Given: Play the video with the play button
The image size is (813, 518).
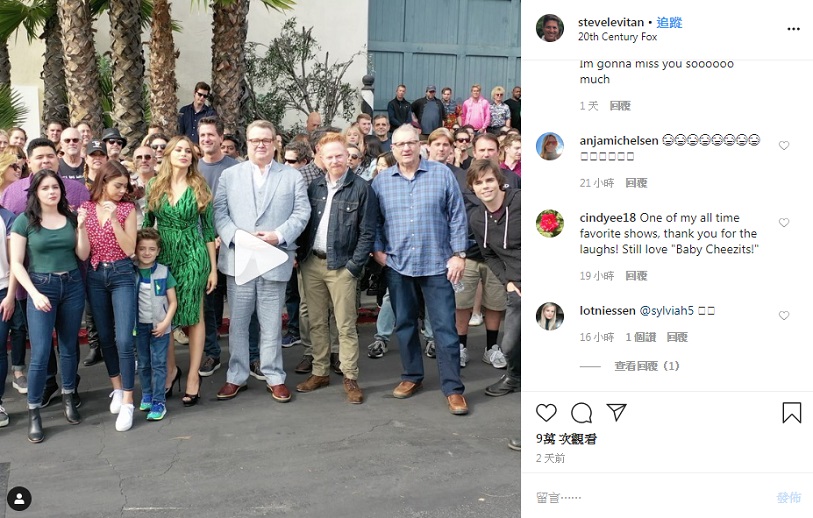Looking at the screenshot, I should (260, 258).
